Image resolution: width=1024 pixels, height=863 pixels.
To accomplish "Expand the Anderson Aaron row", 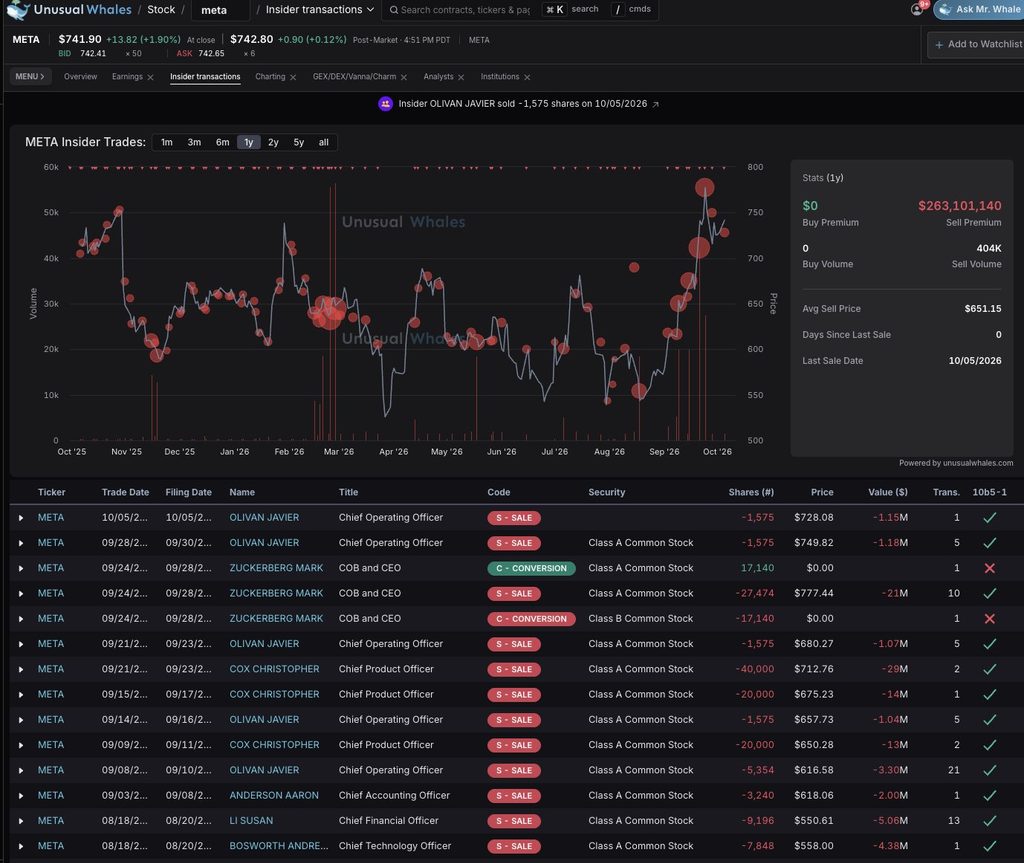I will (21, 796).
